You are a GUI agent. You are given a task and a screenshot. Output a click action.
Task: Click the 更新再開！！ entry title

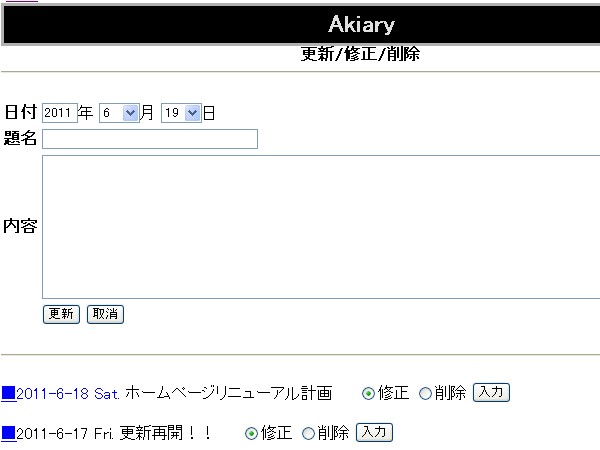point(165,433)
